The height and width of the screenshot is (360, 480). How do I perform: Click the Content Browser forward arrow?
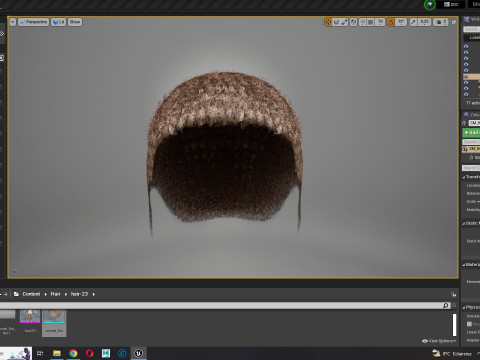[6, 294]
